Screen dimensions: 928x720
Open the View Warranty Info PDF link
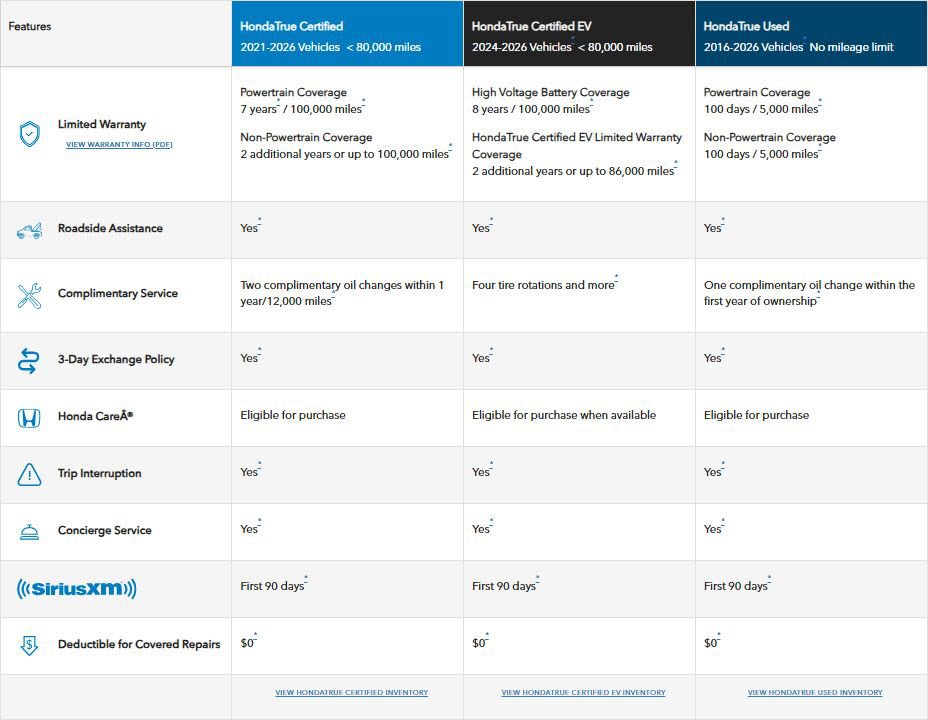(x=119, y=145)
